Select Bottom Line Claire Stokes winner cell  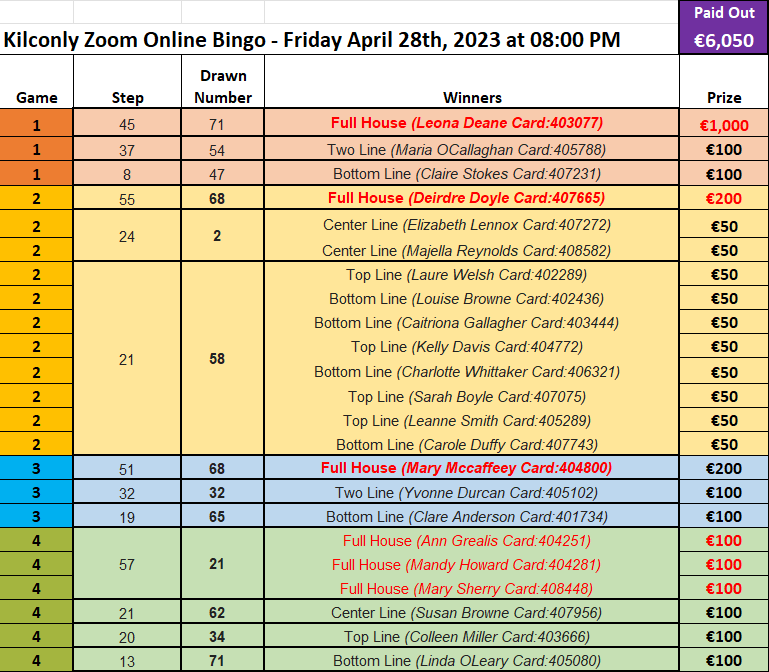tap(472, 174)
